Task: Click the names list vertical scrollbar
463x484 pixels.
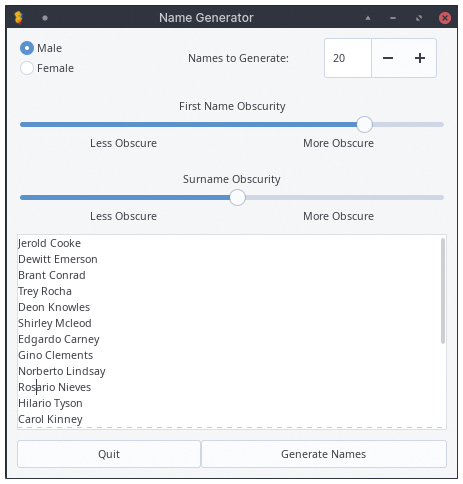Action: [443, 291]
